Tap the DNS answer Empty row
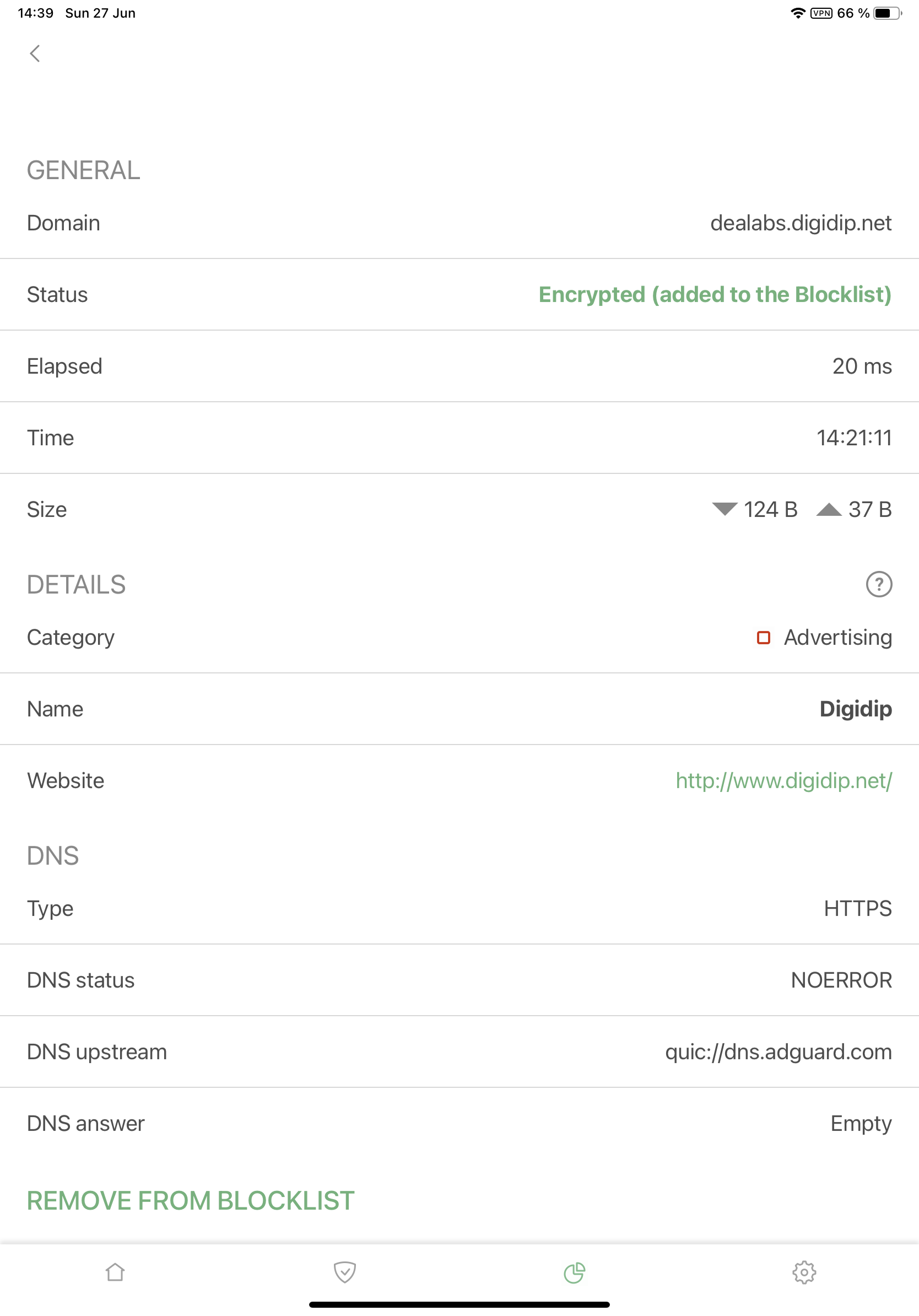Screen dimensions: 919x1316 pos(861,1124)
